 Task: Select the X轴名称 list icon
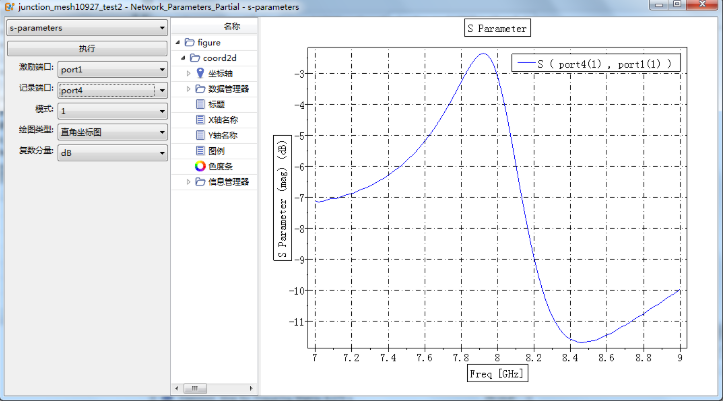(x=201, y=120)
